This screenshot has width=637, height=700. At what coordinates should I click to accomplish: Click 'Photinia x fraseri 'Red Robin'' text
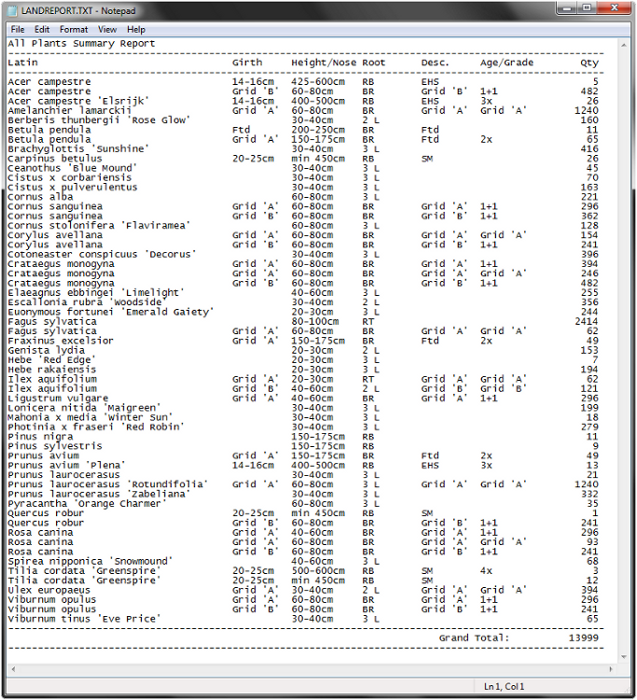[96, 427]
